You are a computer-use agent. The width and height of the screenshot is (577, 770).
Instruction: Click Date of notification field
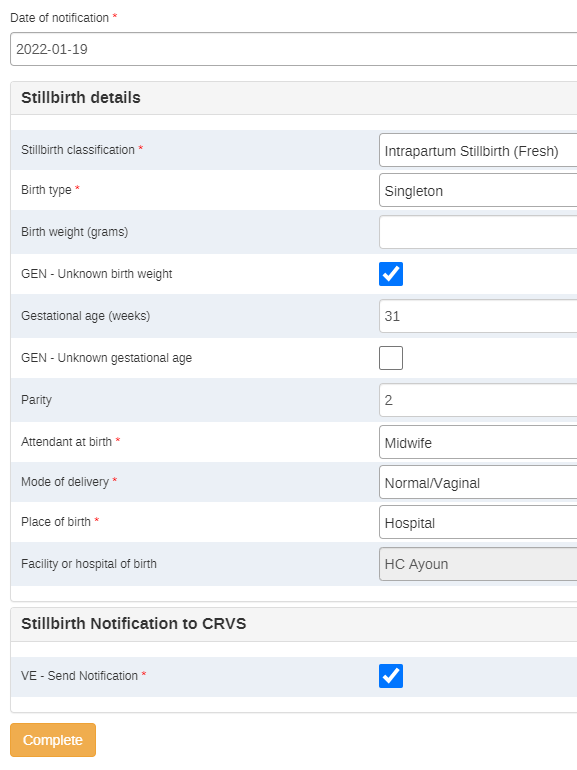coord(294,49)
